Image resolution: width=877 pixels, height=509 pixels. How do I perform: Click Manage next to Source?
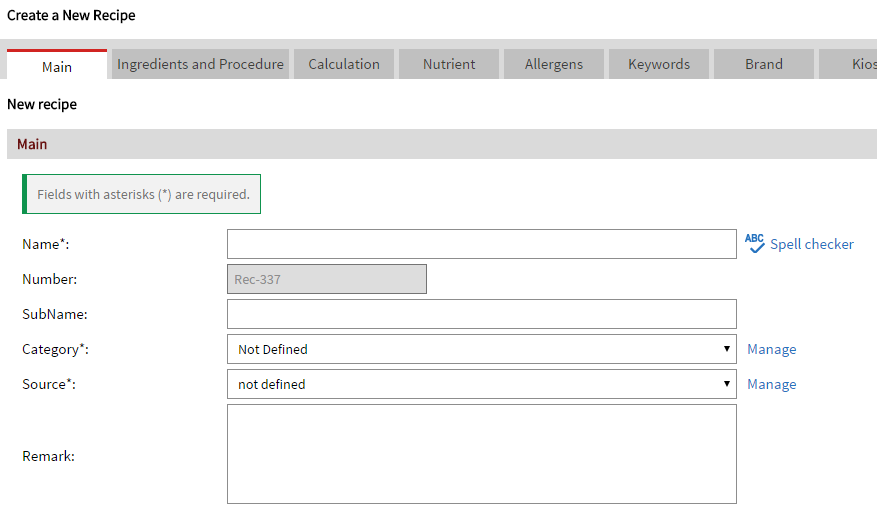(x=771, y=384)
